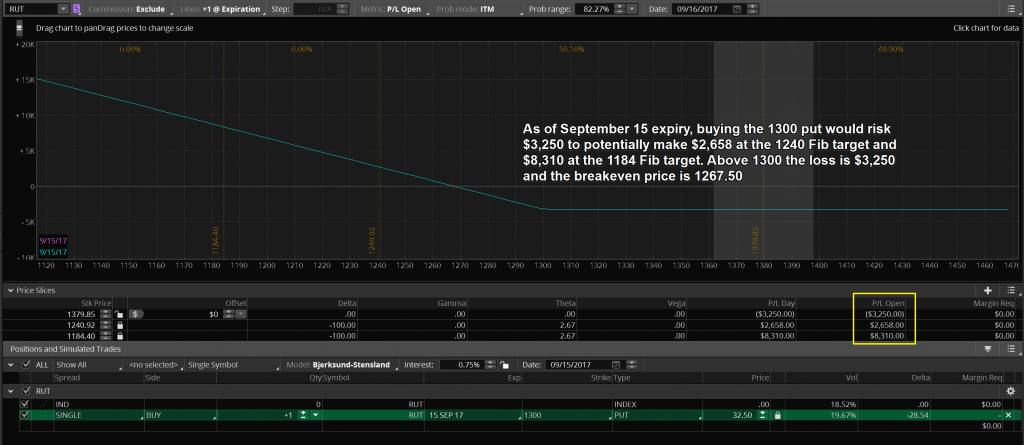Collapse the Price Slices section
1024x445 pixels.
tap(8, 289)
